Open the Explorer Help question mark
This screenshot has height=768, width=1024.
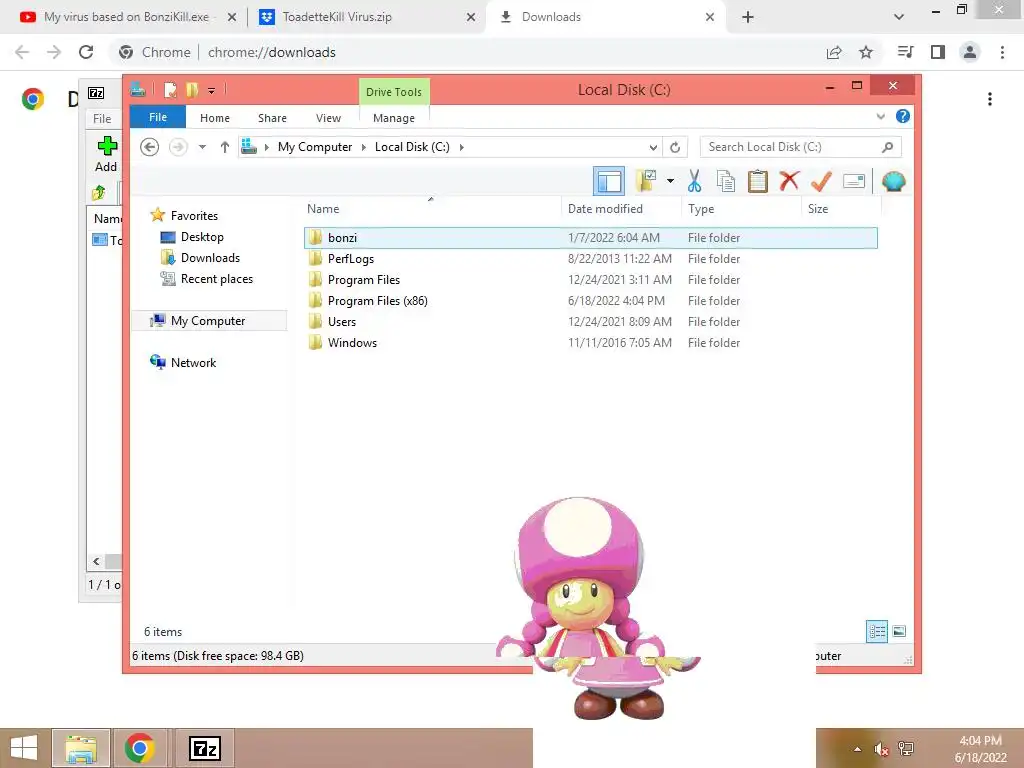click(x=903, y=116)
